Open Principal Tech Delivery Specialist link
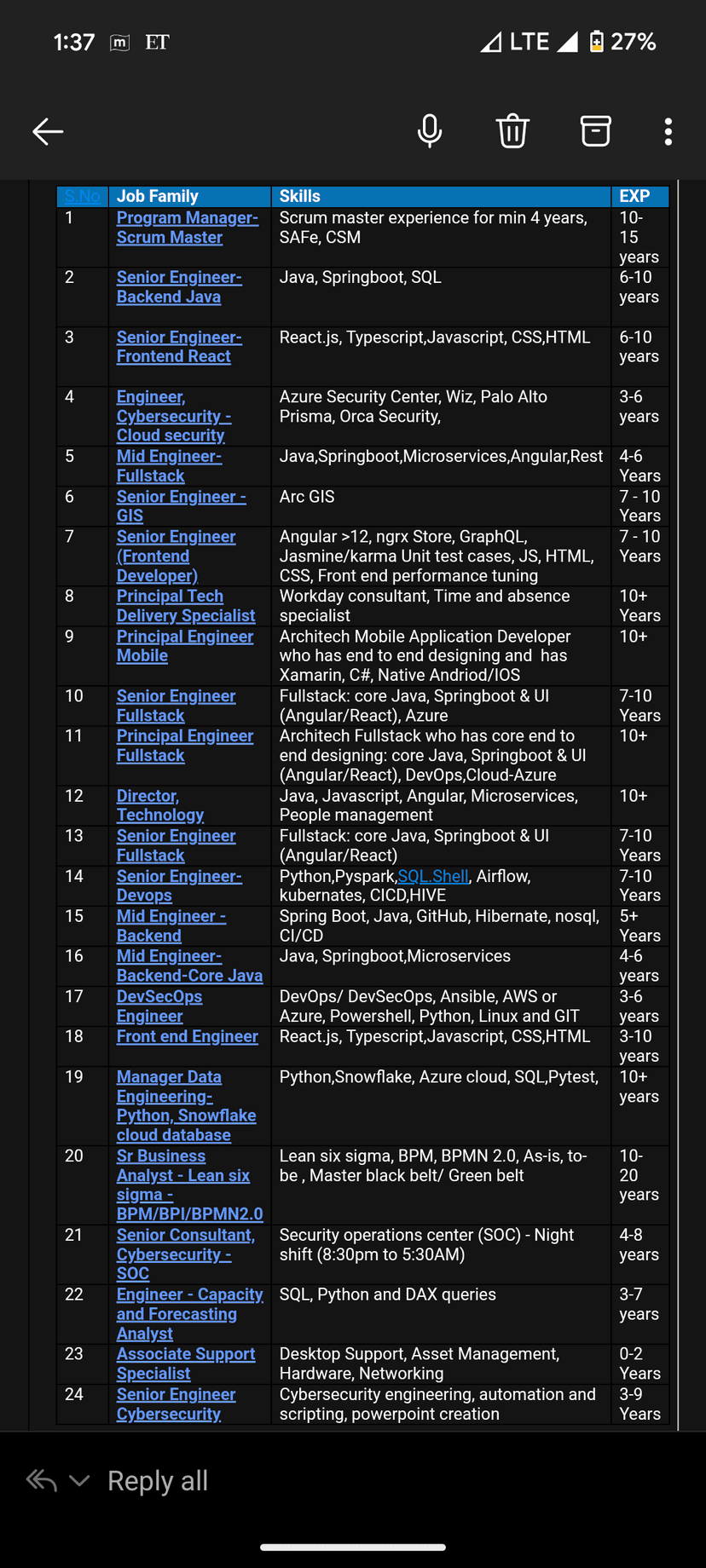706x1568 pixels. (x=185, y=606)
